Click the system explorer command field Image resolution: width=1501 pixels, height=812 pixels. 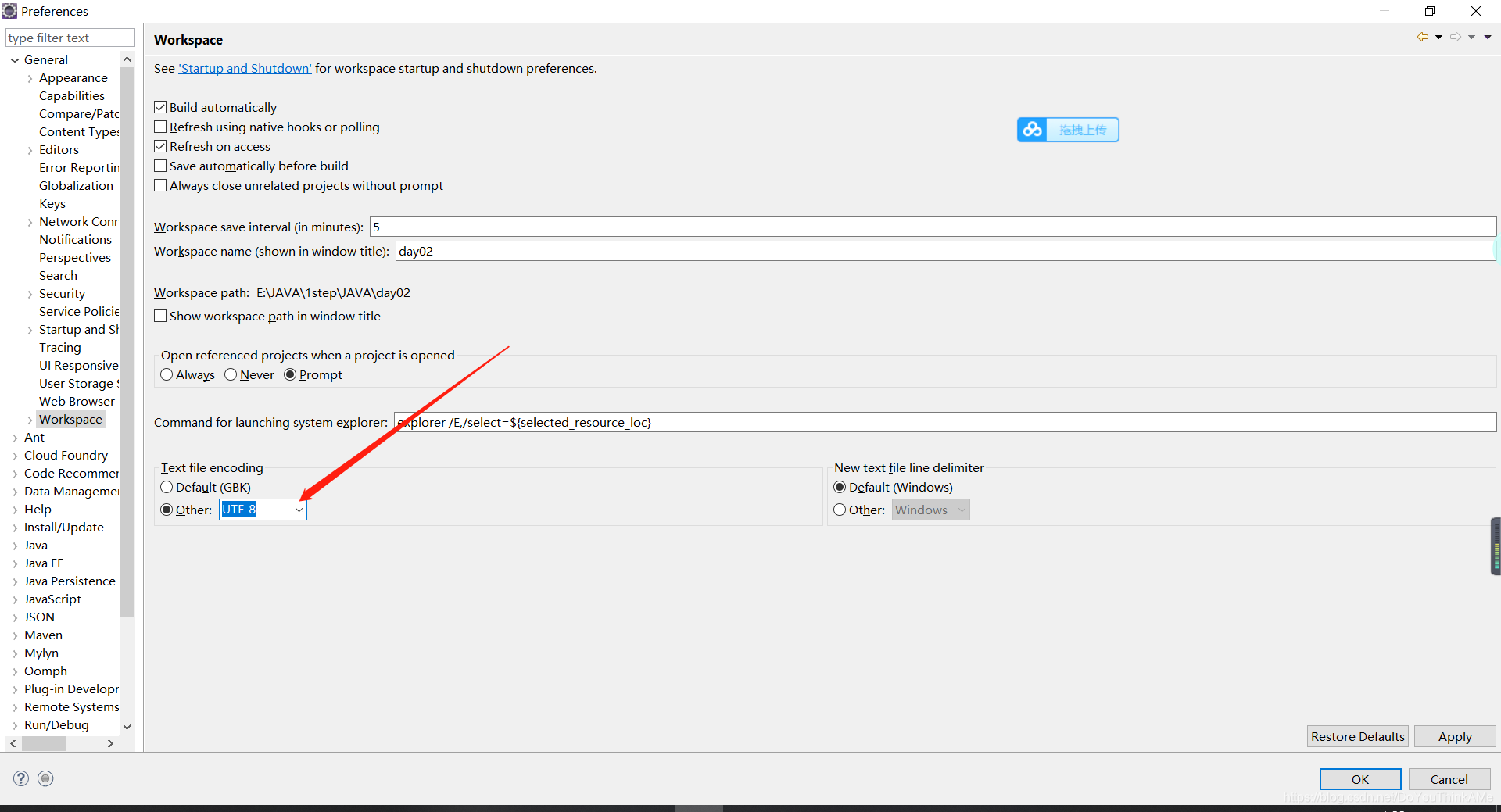point(945,422)
